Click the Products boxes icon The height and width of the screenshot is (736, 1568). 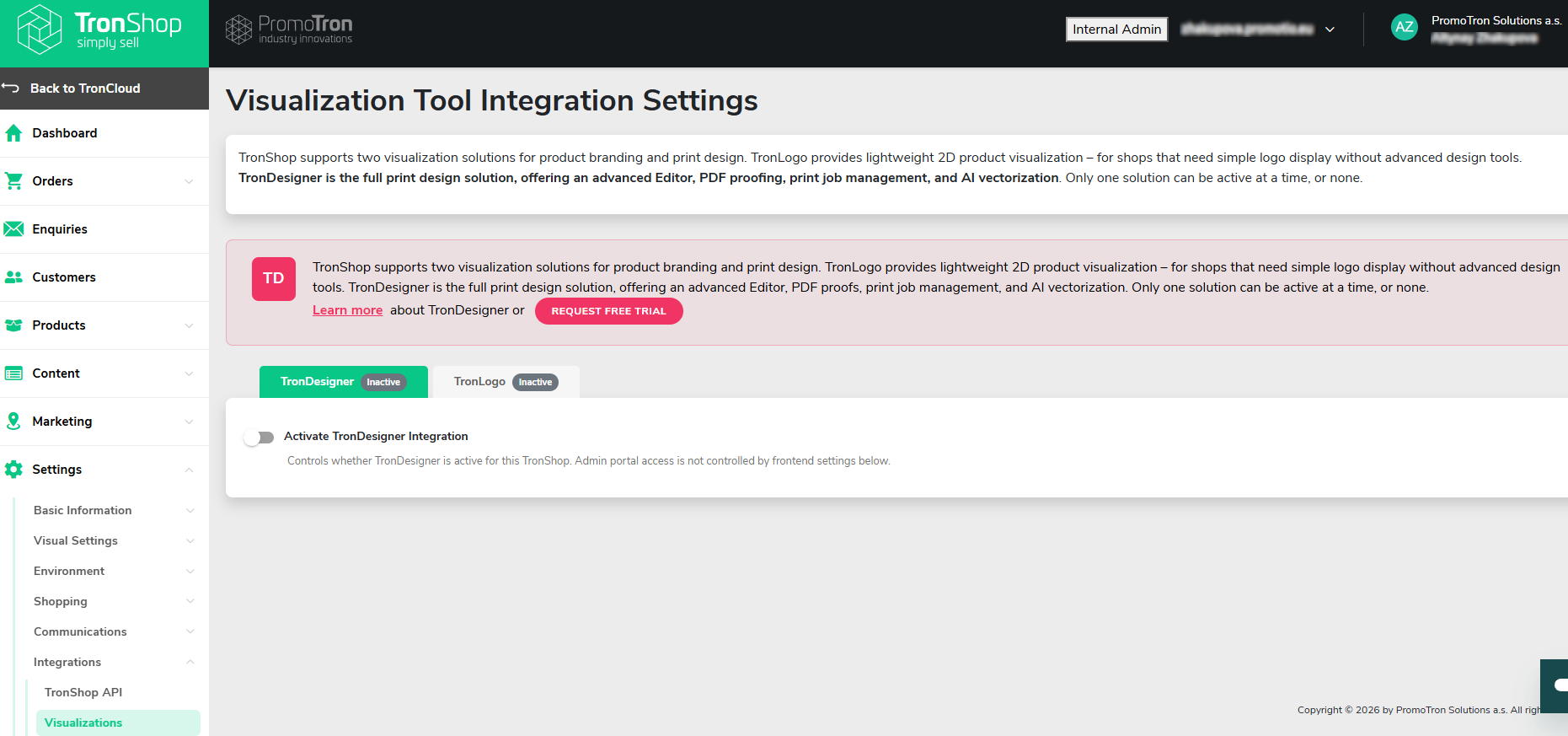(x=13, y=325)
